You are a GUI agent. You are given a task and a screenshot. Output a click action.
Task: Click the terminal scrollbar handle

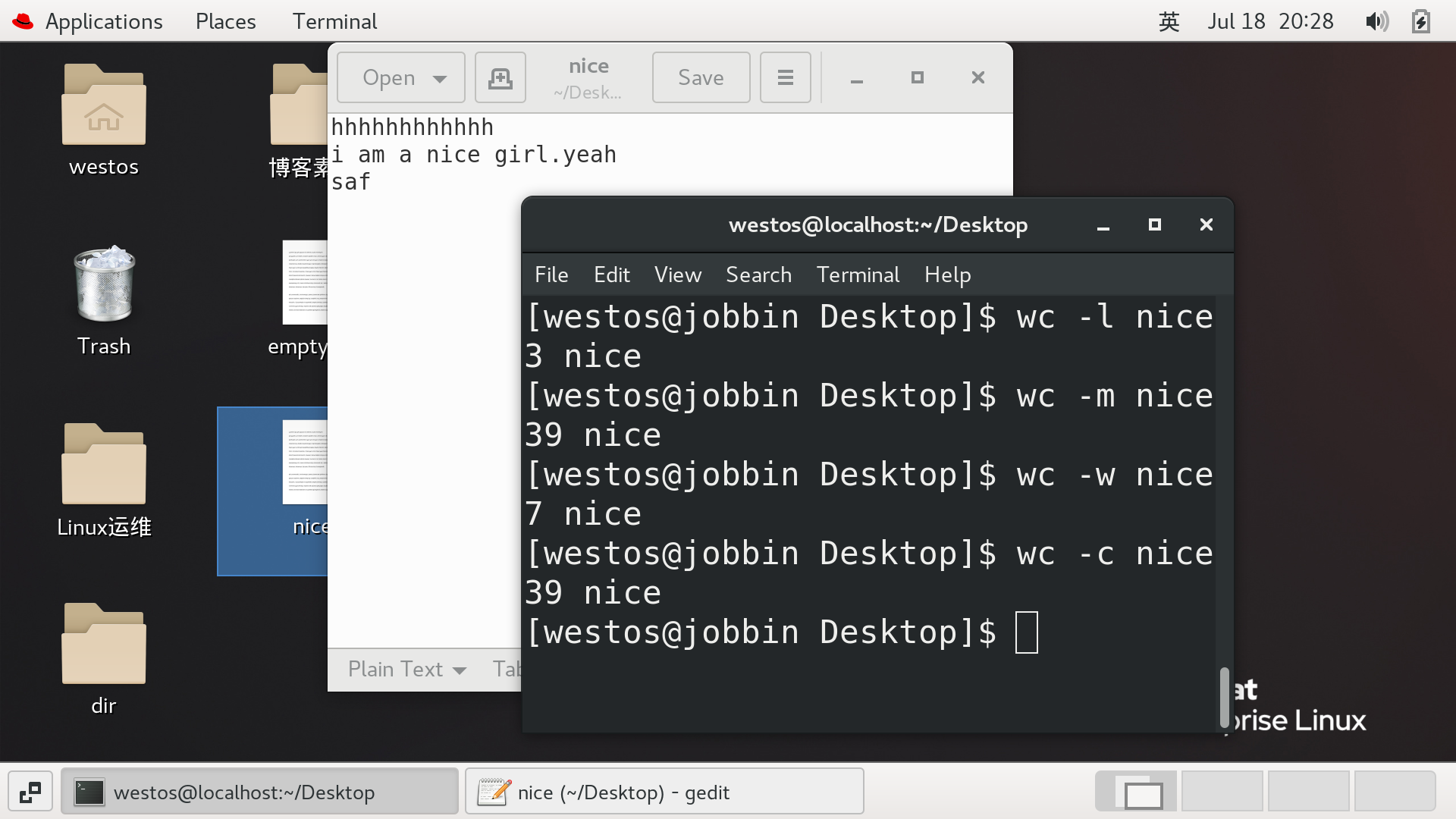pos(1224,698)
